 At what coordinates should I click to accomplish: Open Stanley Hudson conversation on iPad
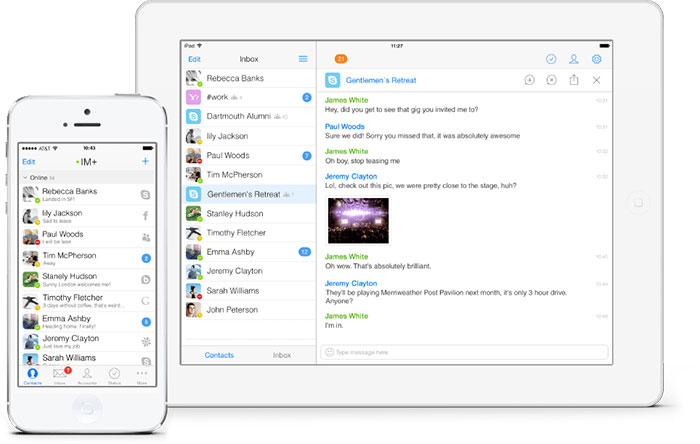tap(249, 214)
